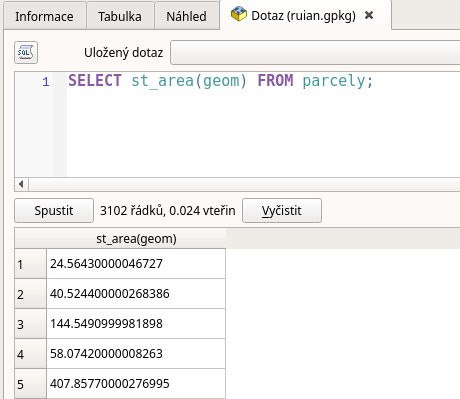Viewport: 460px width, 399px height.
Task: Select result row header 1
Action: pyautogui.click(x=30, y=264)
